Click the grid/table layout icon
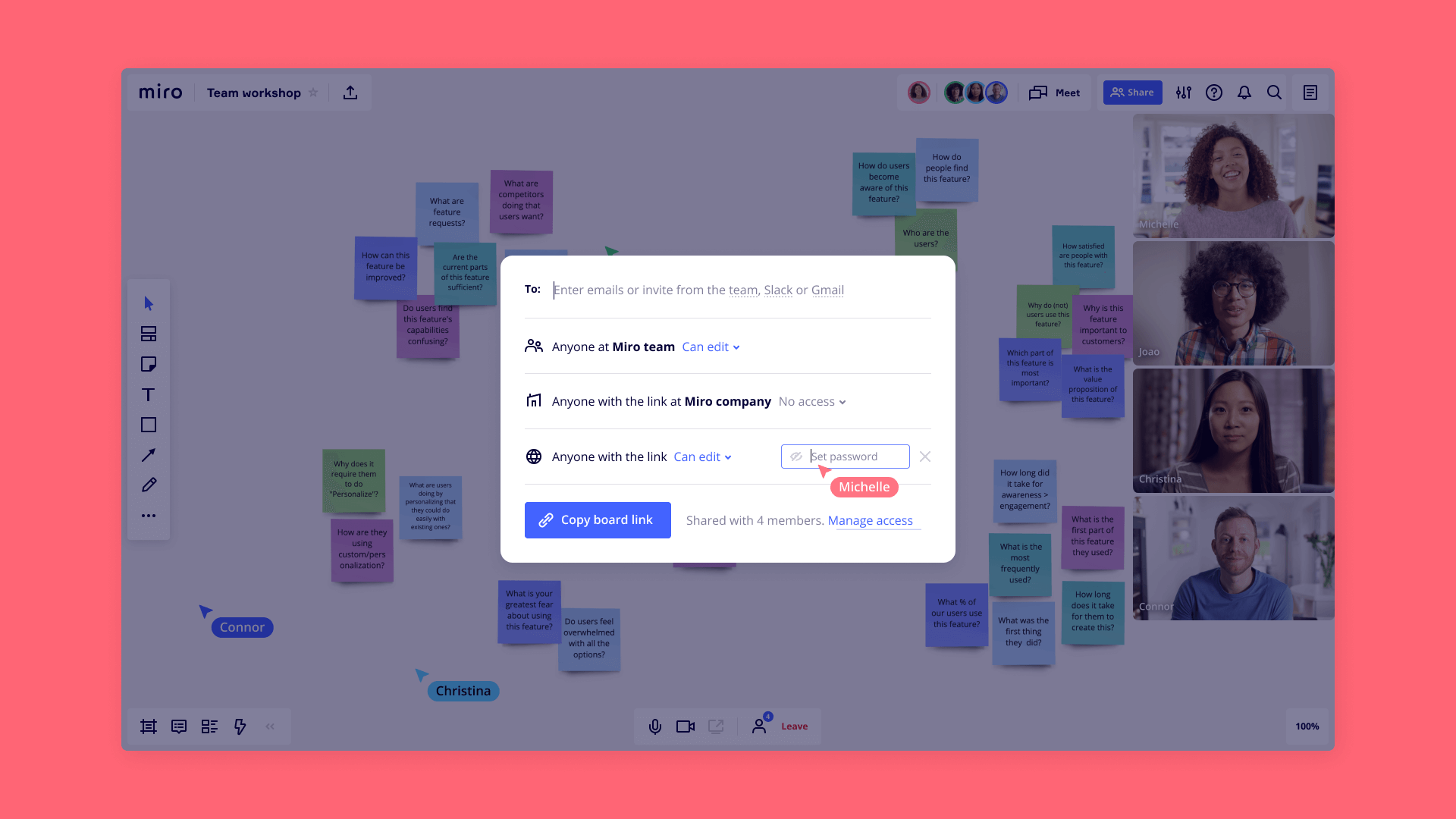Screen dimensions: 1456x819 209,725
